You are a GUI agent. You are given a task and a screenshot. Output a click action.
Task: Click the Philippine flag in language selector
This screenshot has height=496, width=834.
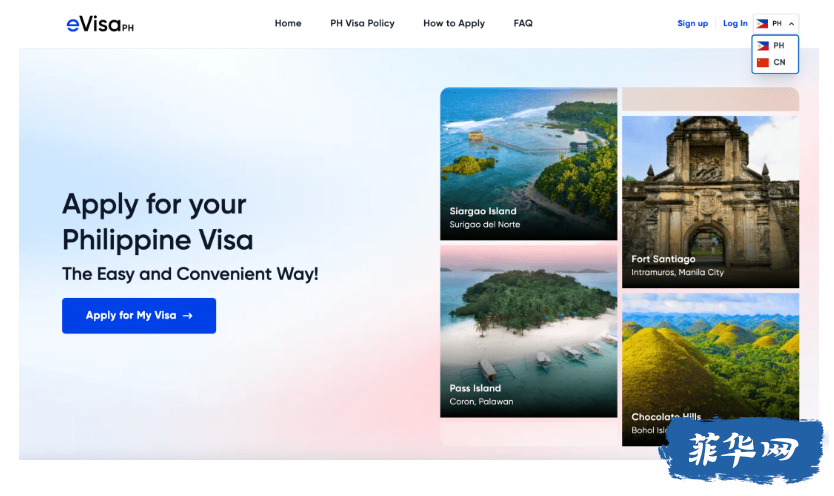[x=762, y=23]
